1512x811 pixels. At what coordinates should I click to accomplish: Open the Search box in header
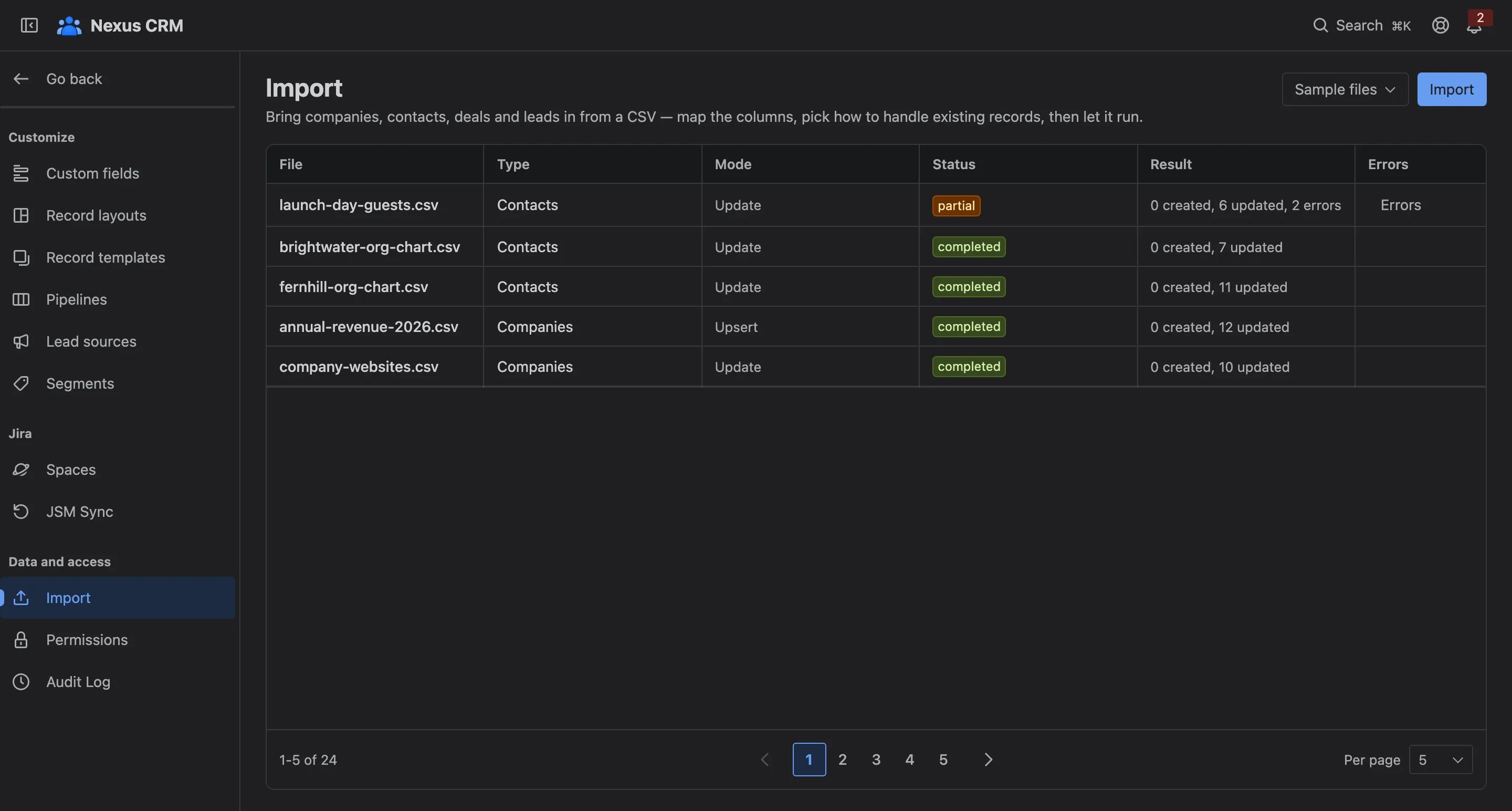(1361, 25)
